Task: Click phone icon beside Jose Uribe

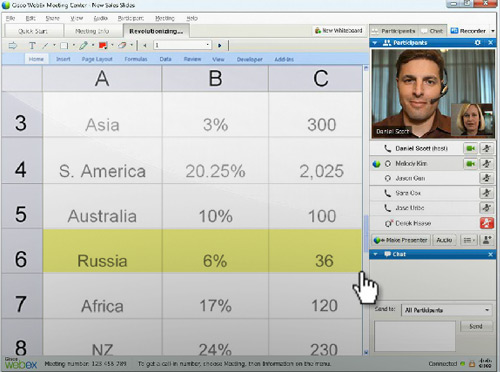Action: tap(387, 208)
